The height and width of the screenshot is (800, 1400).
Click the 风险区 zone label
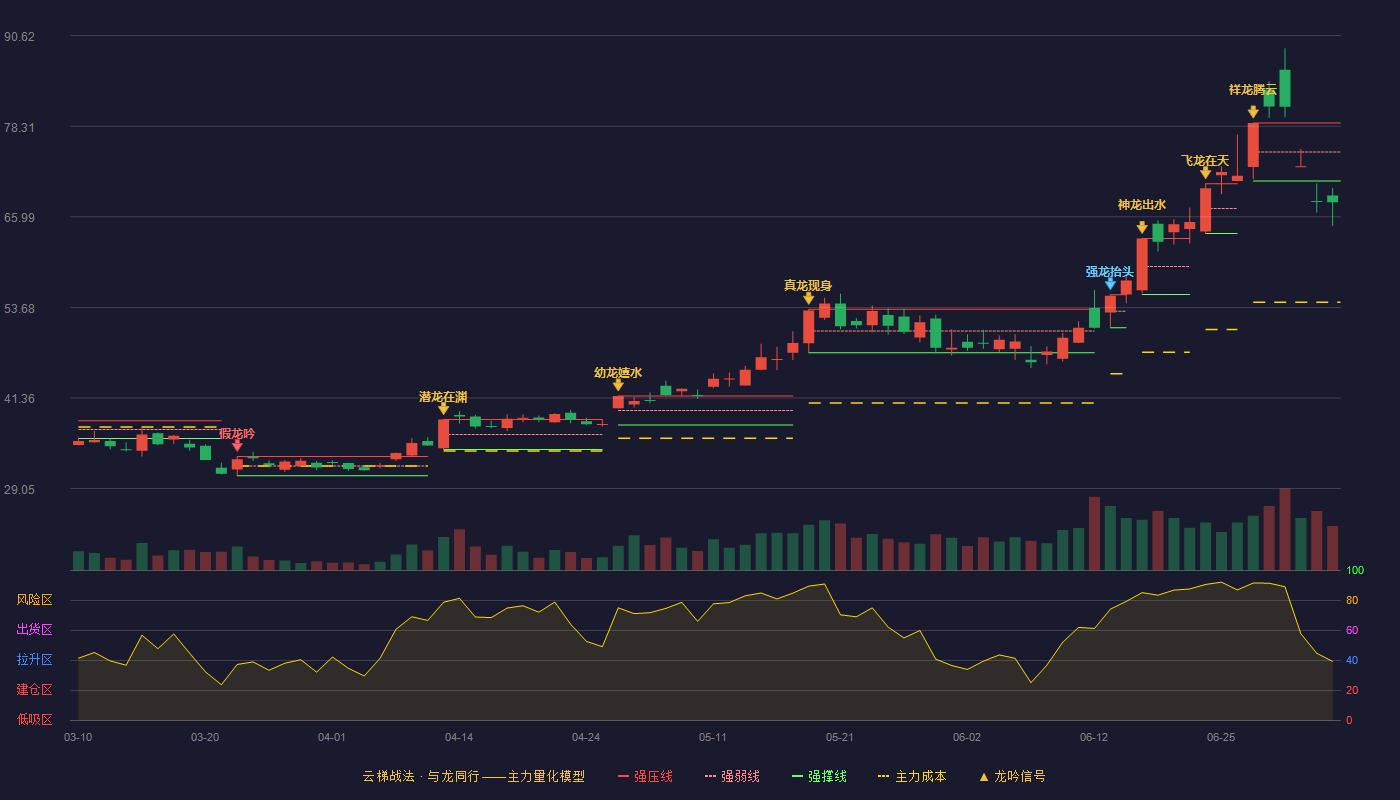pos(35,600)
